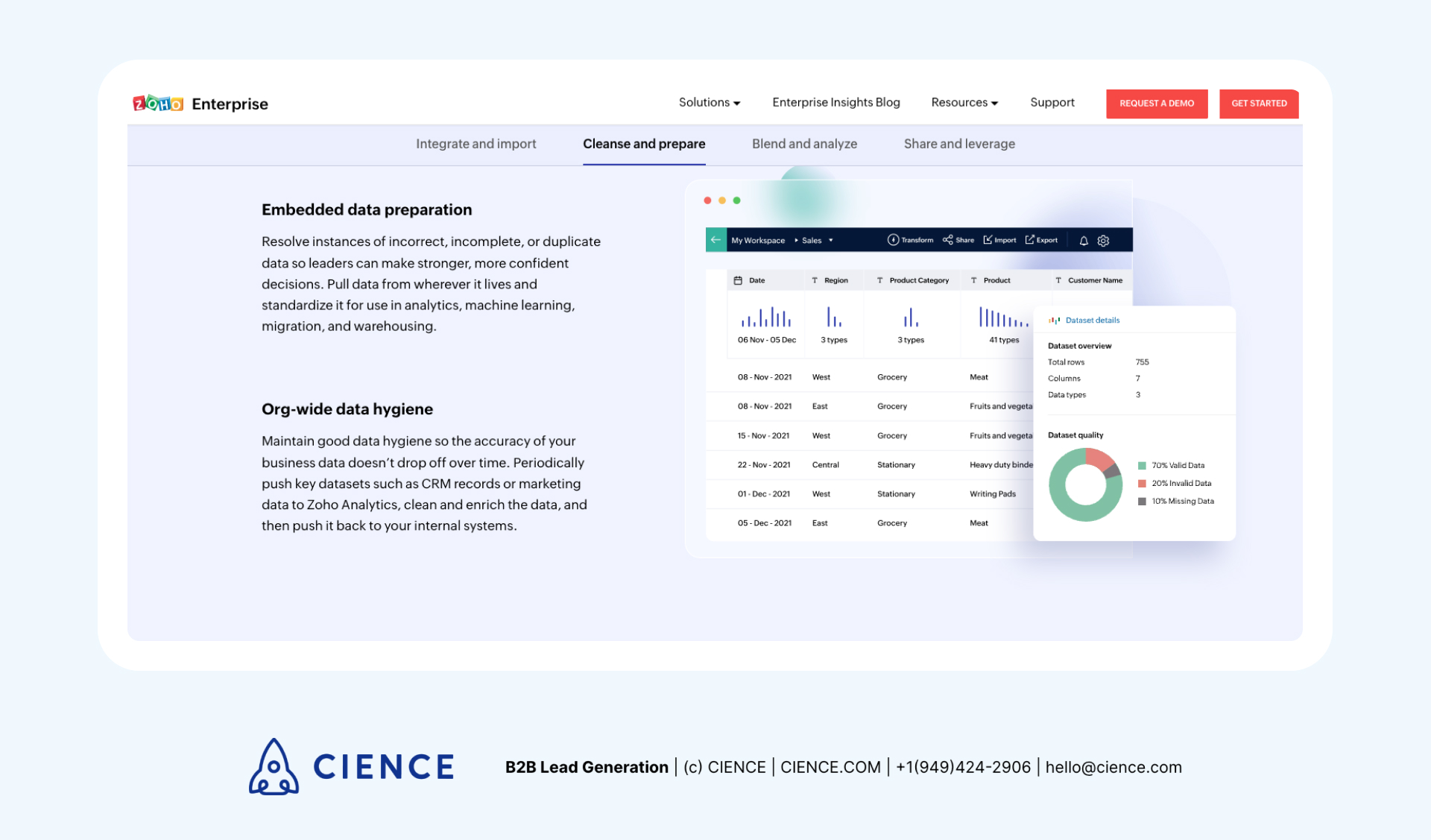Click the Transform icon in the workspace toolbar

[894, 240]
